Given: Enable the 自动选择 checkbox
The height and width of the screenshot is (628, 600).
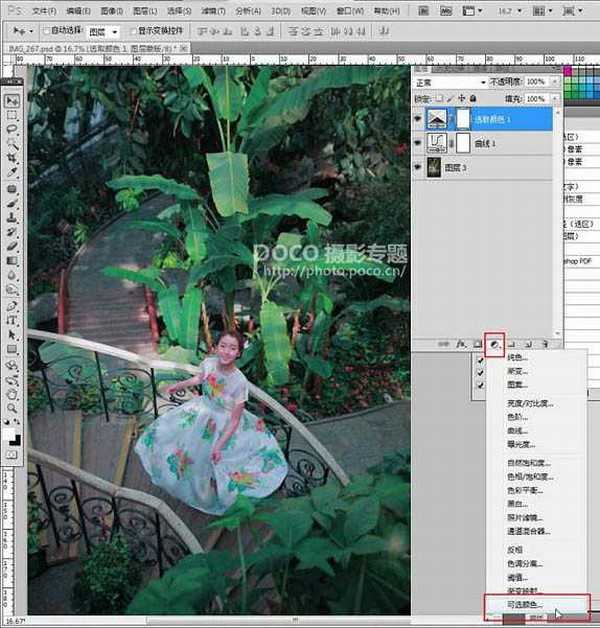Looking at the screenshot, I should point(47,33).
